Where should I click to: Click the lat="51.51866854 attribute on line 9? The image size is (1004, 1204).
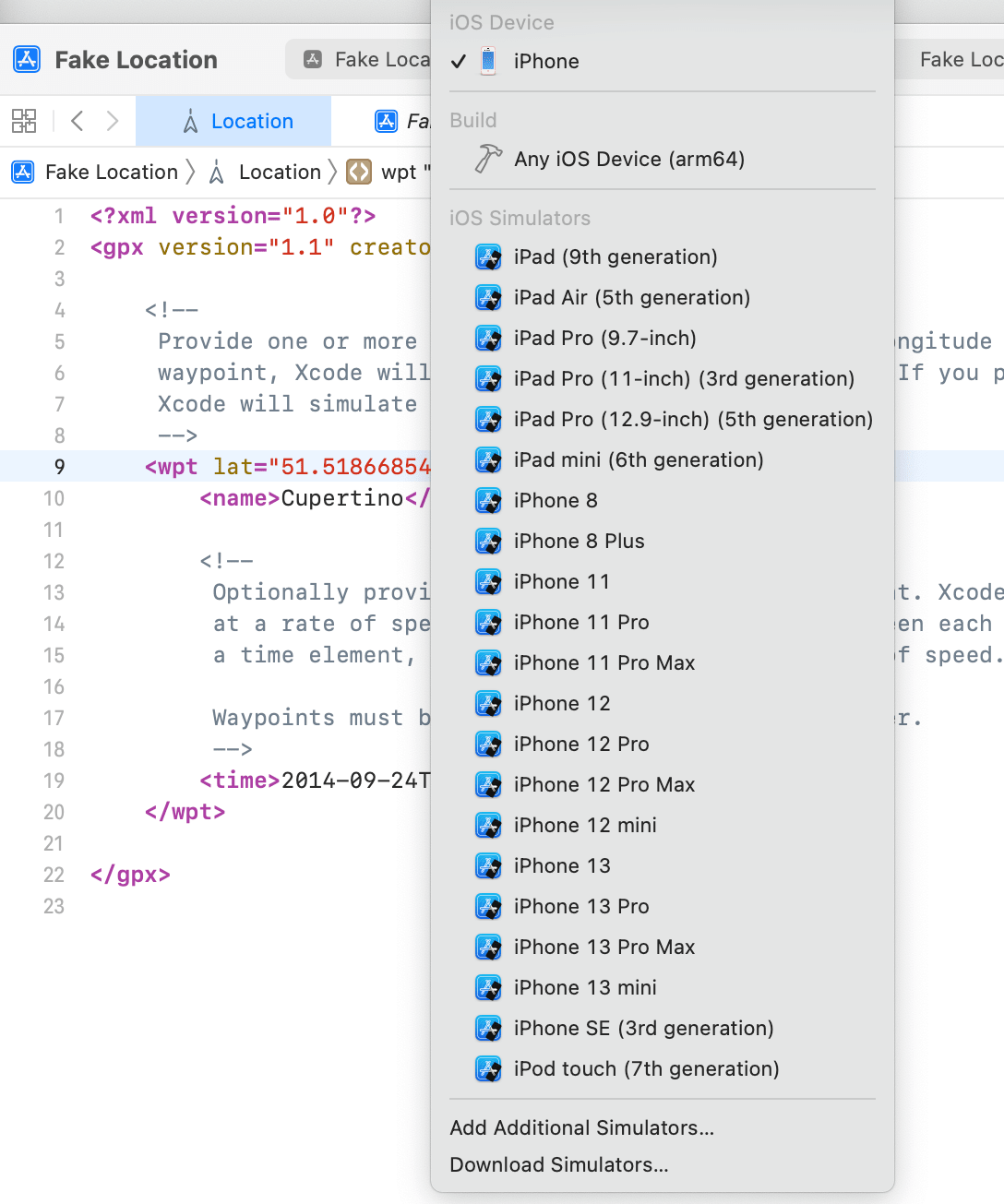pos(322,467)
